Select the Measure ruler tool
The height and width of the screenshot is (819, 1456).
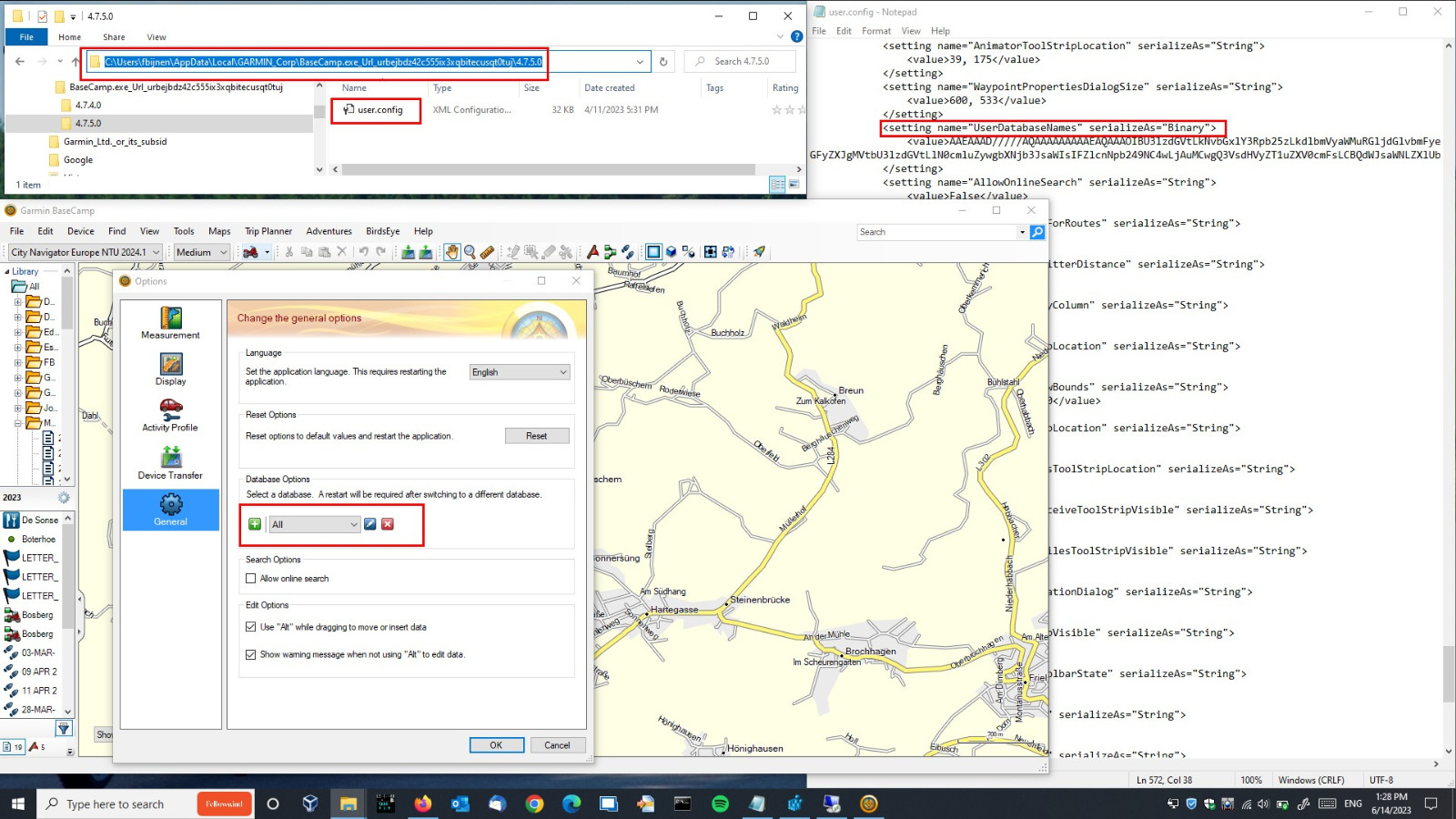point(487,252)
